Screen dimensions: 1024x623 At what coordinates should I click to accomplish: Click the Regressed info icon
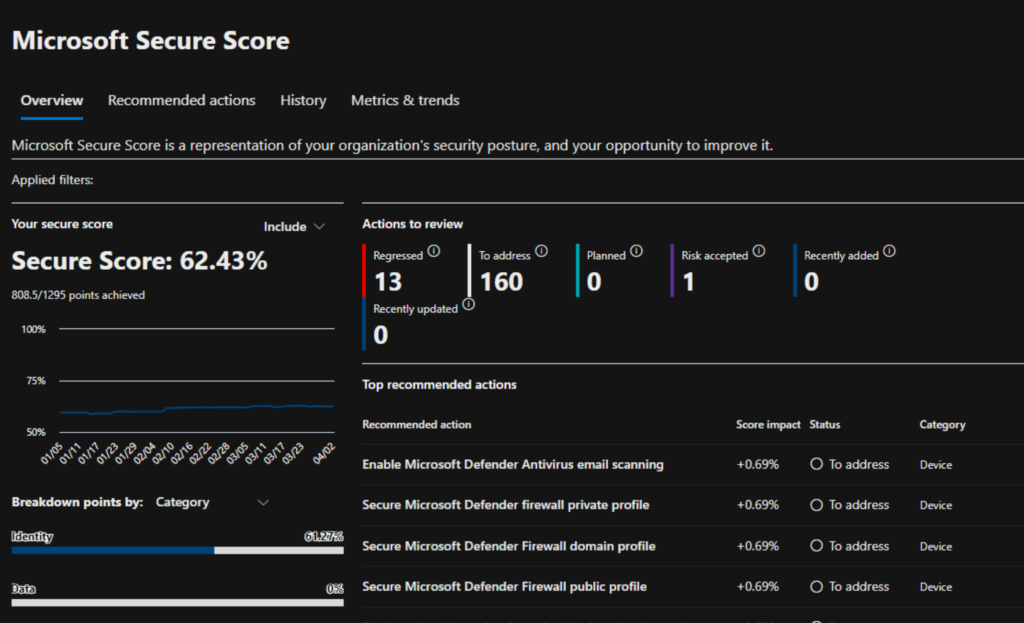click(434, 251)
